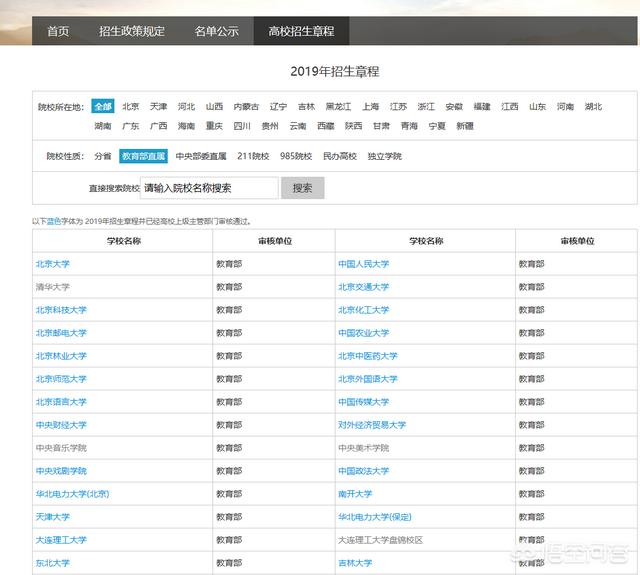The height and width of the screenshot is (575, 640).
Task: Focus the school name search box
Action: pyautogui.click(x=209, y=188)
